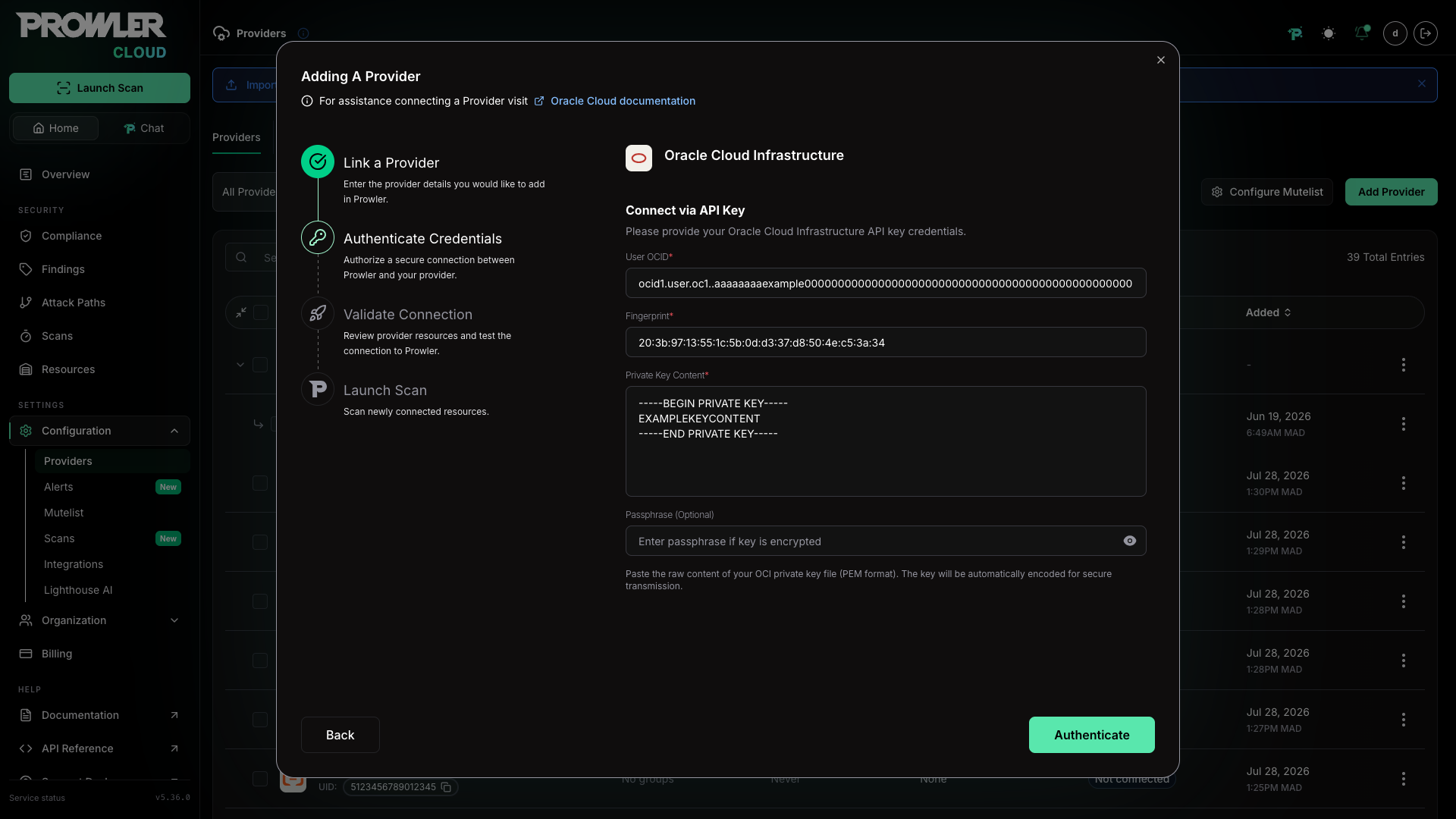Open user profile avatar d
The width and height of the screenshot is (1456, 819).
(1395, 33)
